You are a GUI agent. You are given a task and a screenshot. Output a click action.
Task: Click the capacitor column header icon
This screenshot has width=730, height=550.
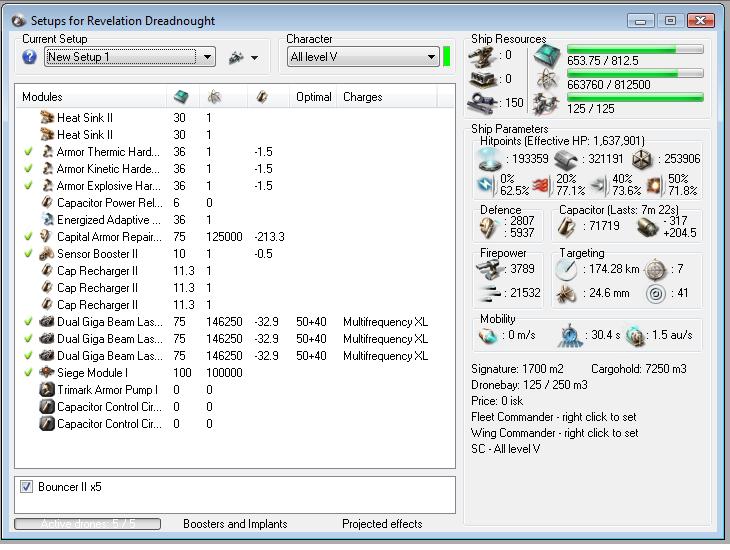pos(262,97)
